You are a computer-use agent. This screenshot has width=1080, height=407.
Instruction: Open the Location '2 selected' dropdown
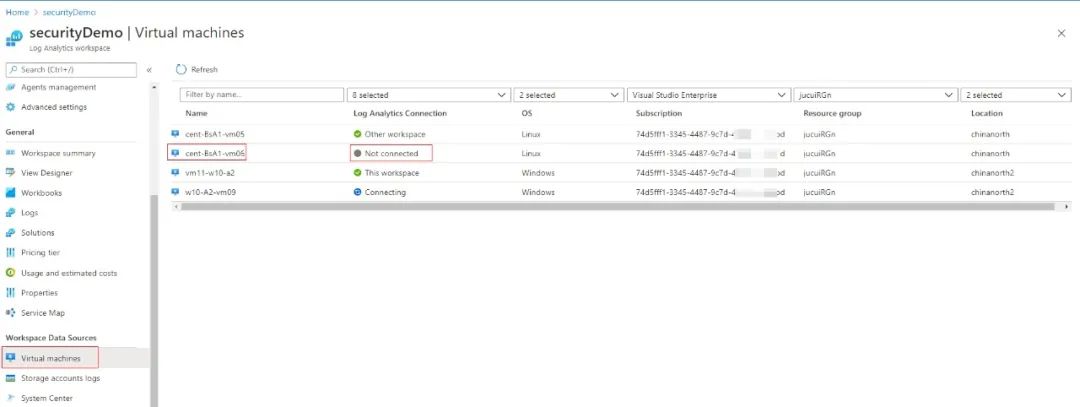click(1016, 95)
